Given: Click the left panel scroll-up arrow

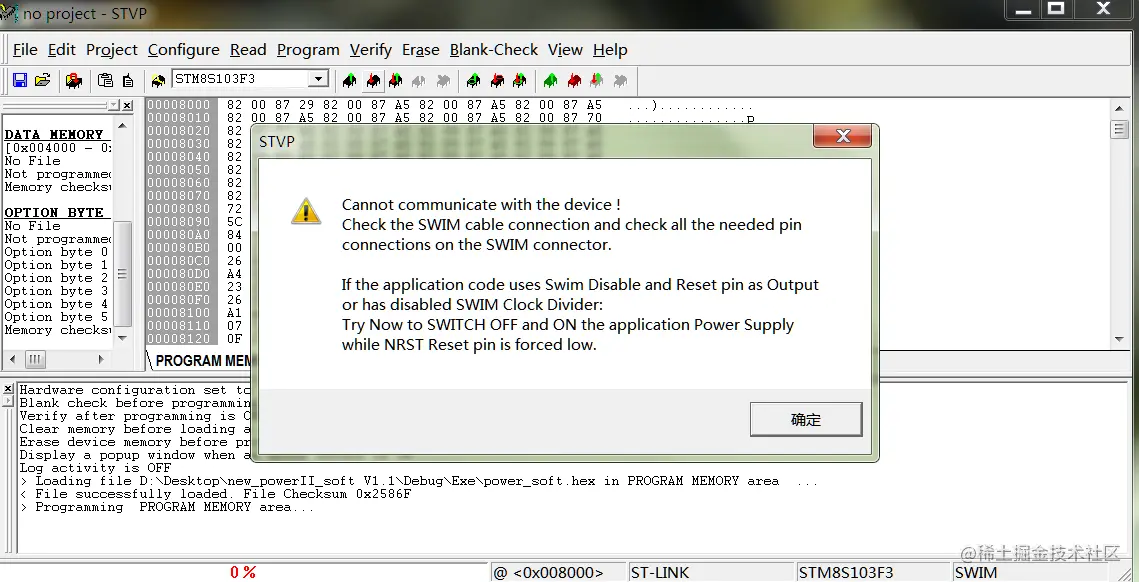Looking at the screenshot, I should (122, 126).
